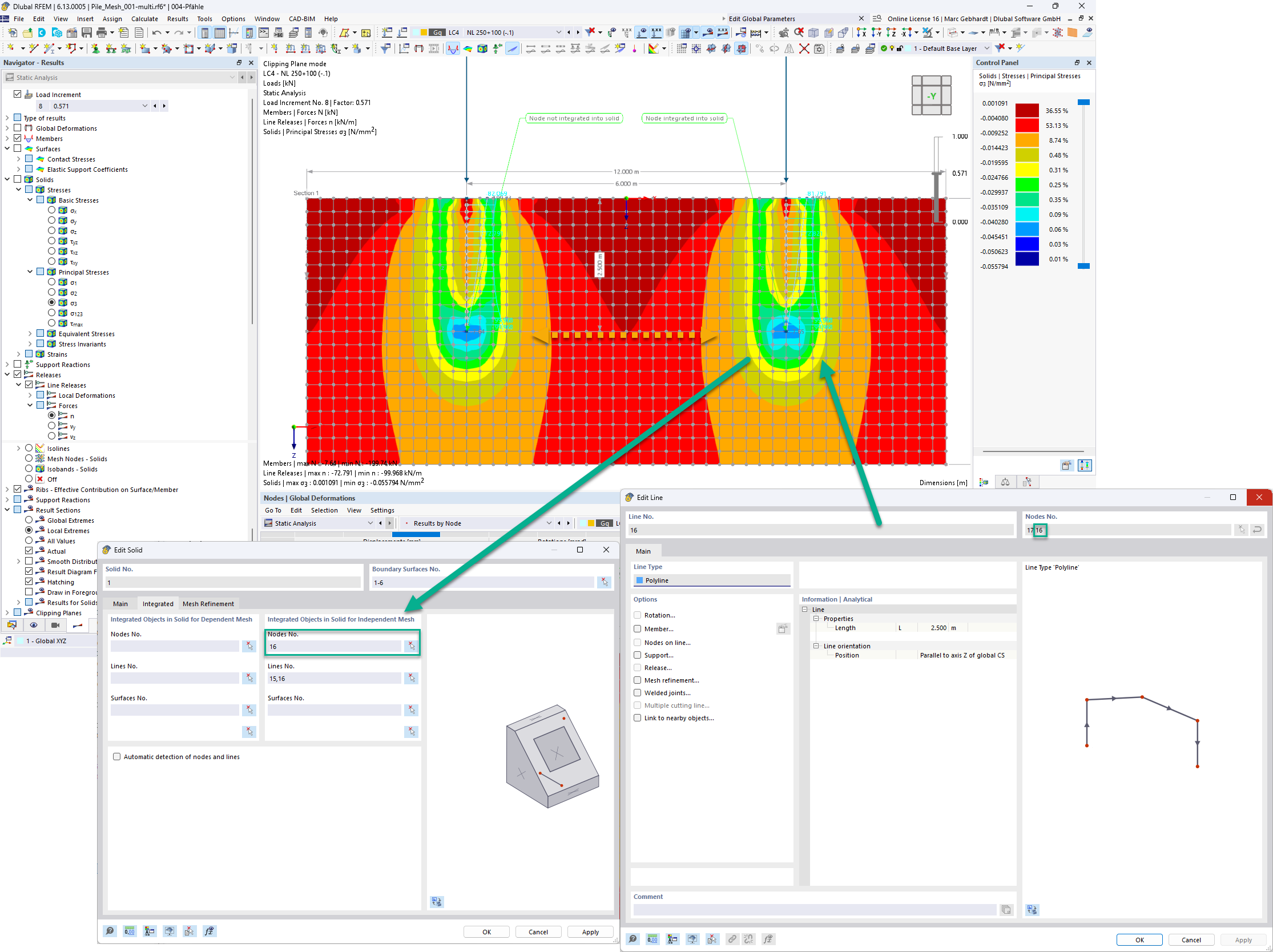The image size is (1273, 952).
Task: Click the comment library icon in Edit Line
Action: point(1006,910)
